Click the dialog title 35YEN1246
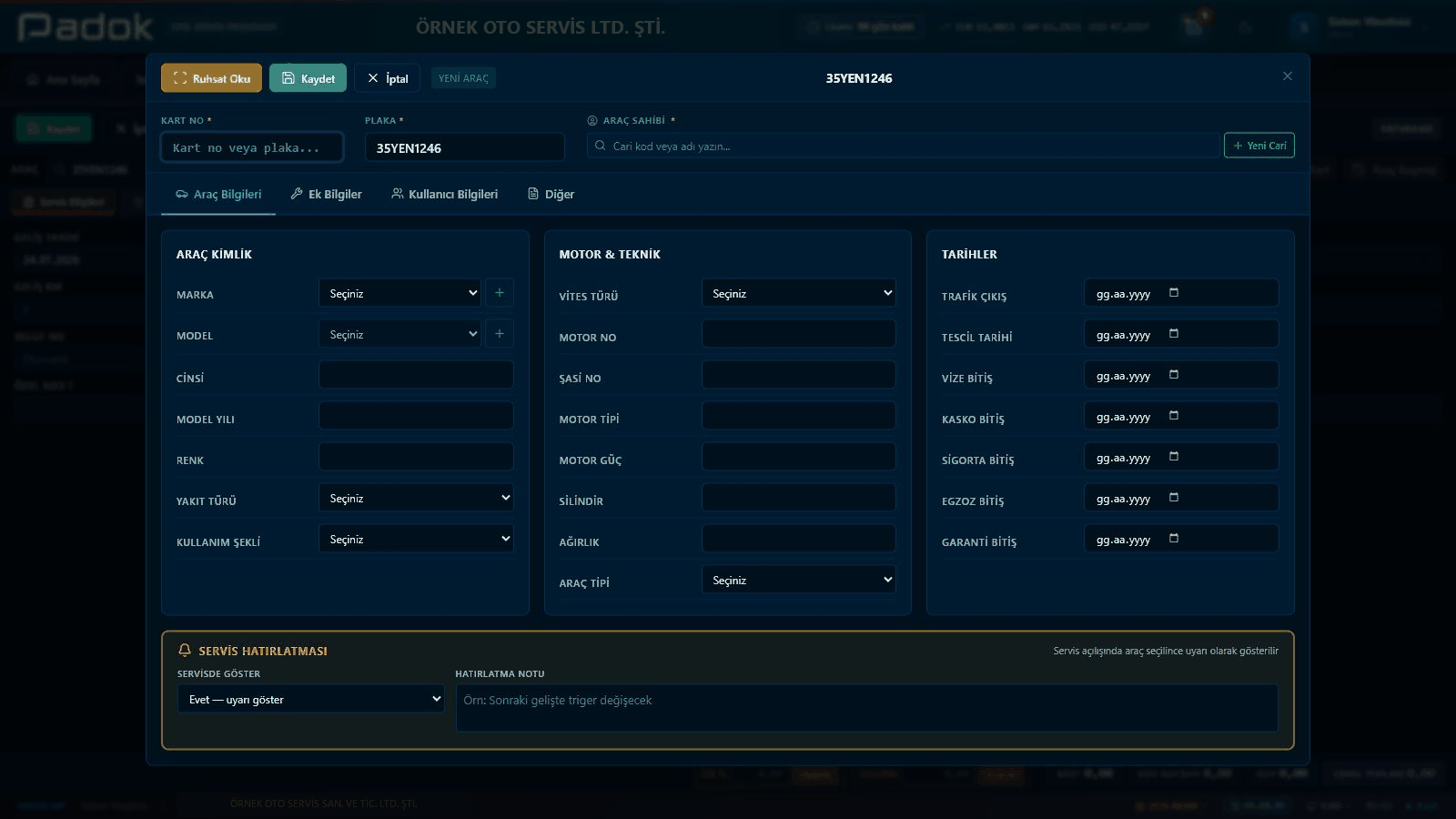 coord(859,78)
